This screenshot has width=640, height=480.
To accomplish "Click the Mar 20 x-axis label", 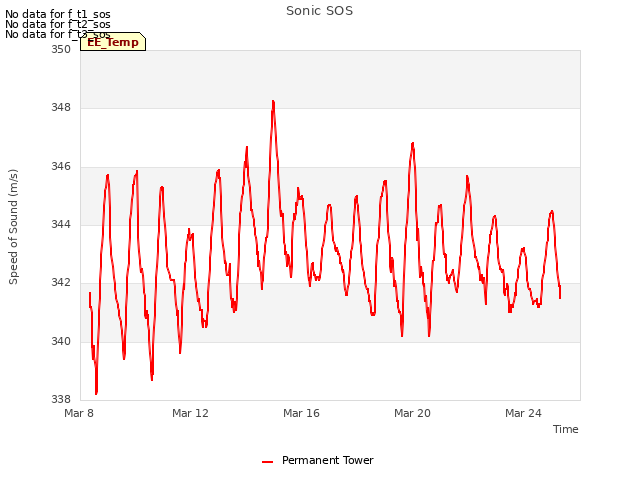I will tap(412, 413).
